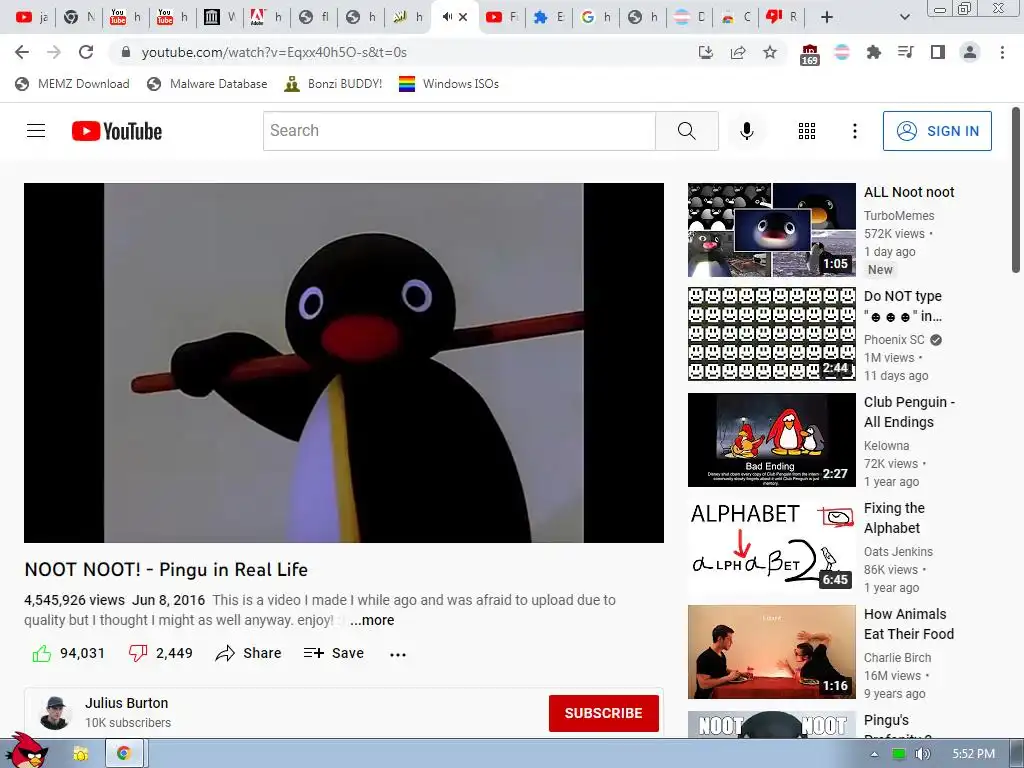This screenshot has height=768, width=1024.
Task: Open Chrome in the taskbar
Action: click(x=123, y=754)
